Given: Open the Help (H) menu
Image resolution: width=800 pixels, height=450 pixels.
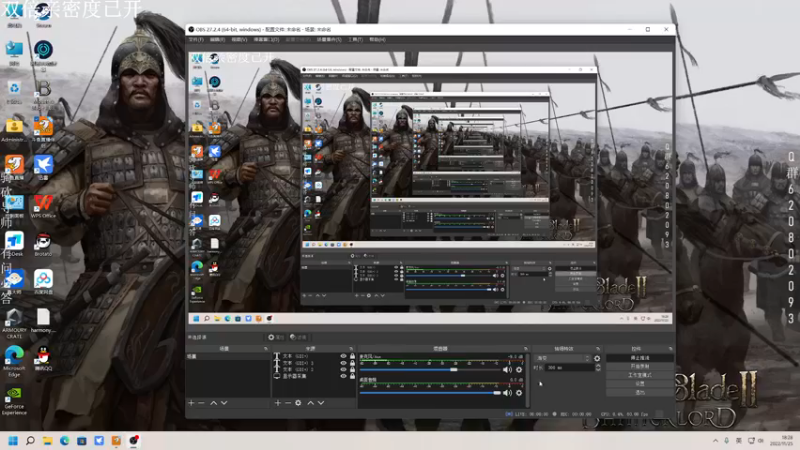Looking at the screenshot, I should [x=377, y=40].
